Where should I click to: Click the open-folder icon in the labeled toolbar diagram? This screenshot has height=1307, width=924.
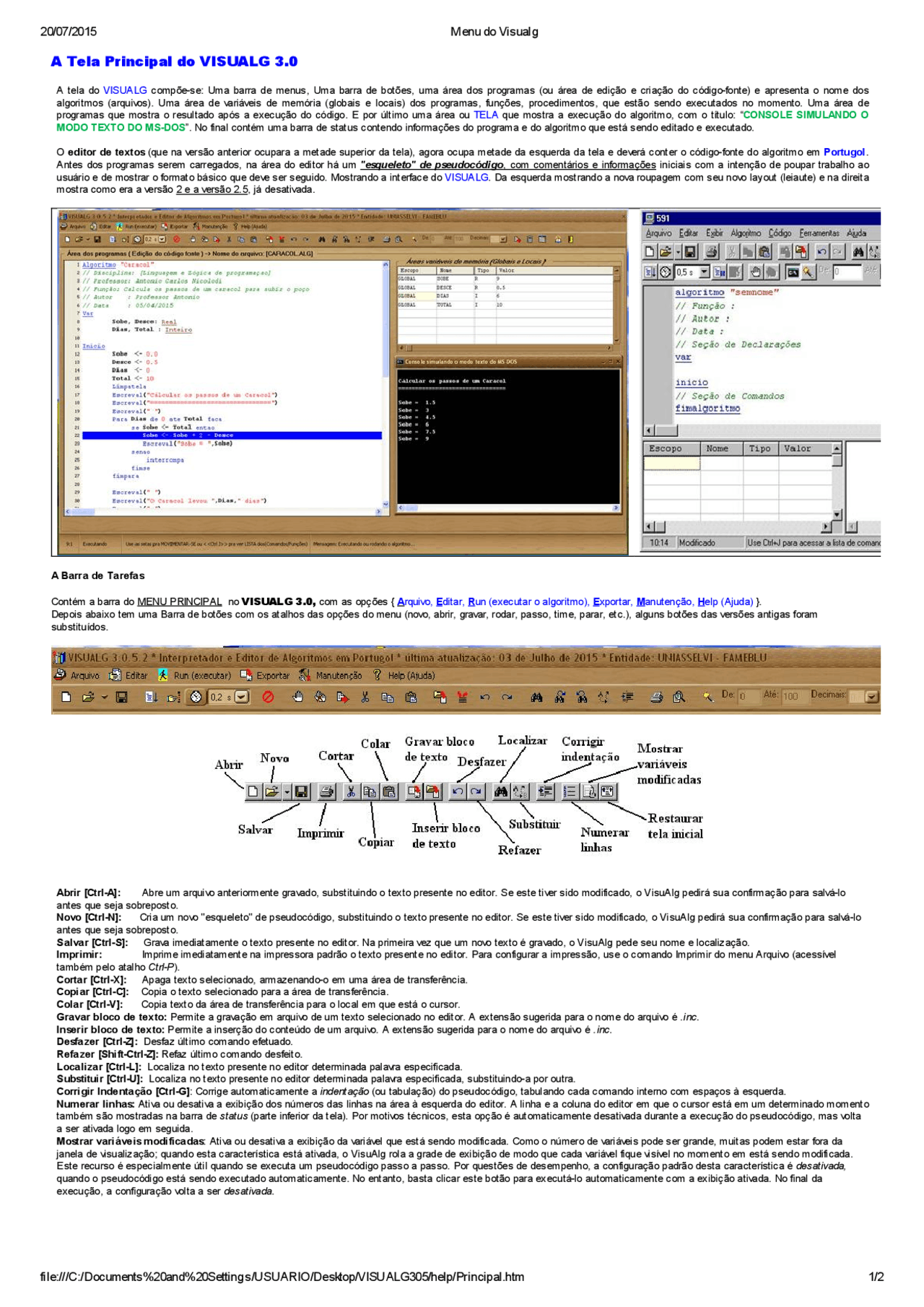click(x=272, y=792)
